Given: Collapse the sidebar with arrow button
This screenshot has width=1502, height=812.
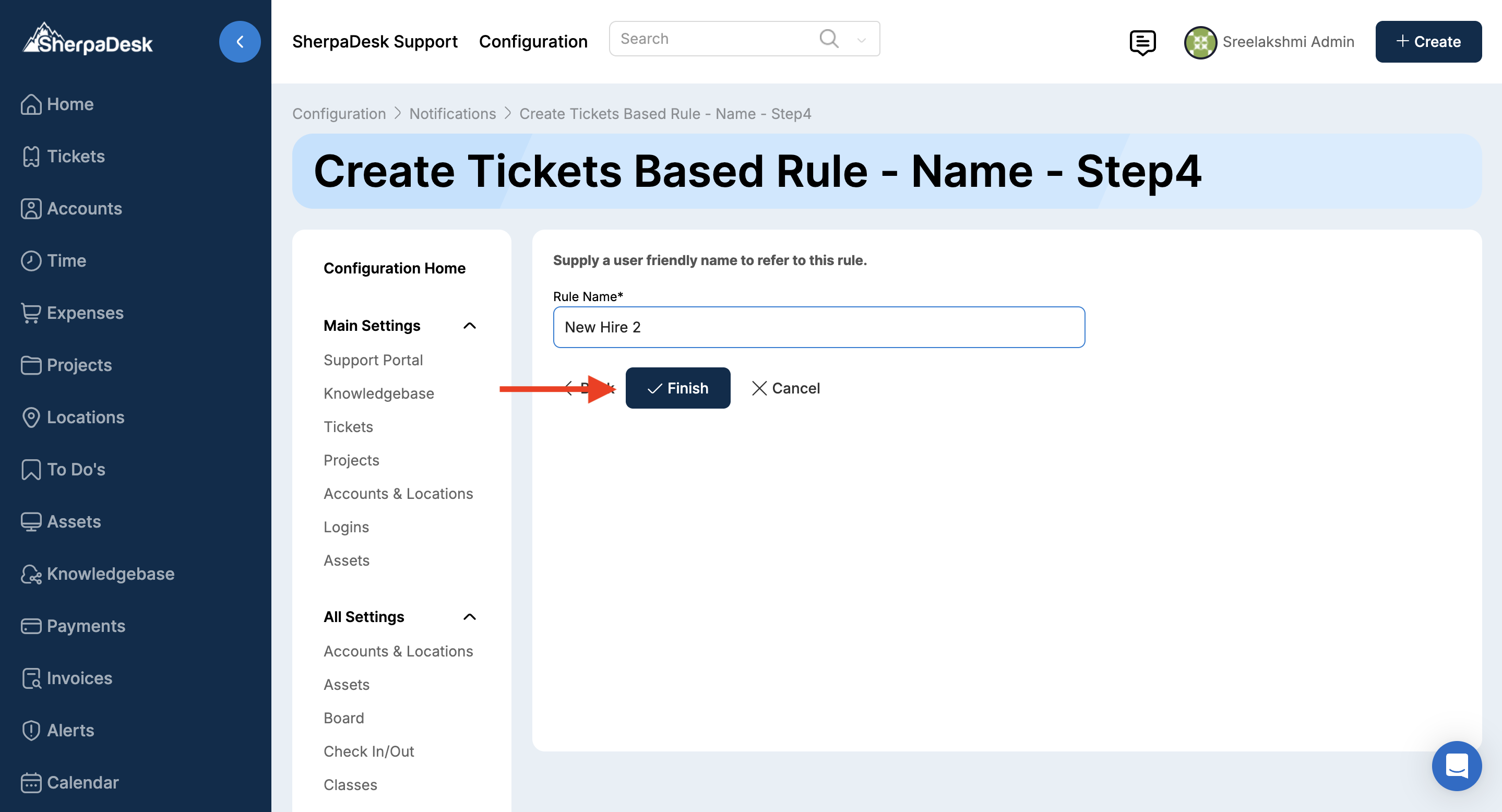Looking at the screenshot, I should (x=240, y=42).
